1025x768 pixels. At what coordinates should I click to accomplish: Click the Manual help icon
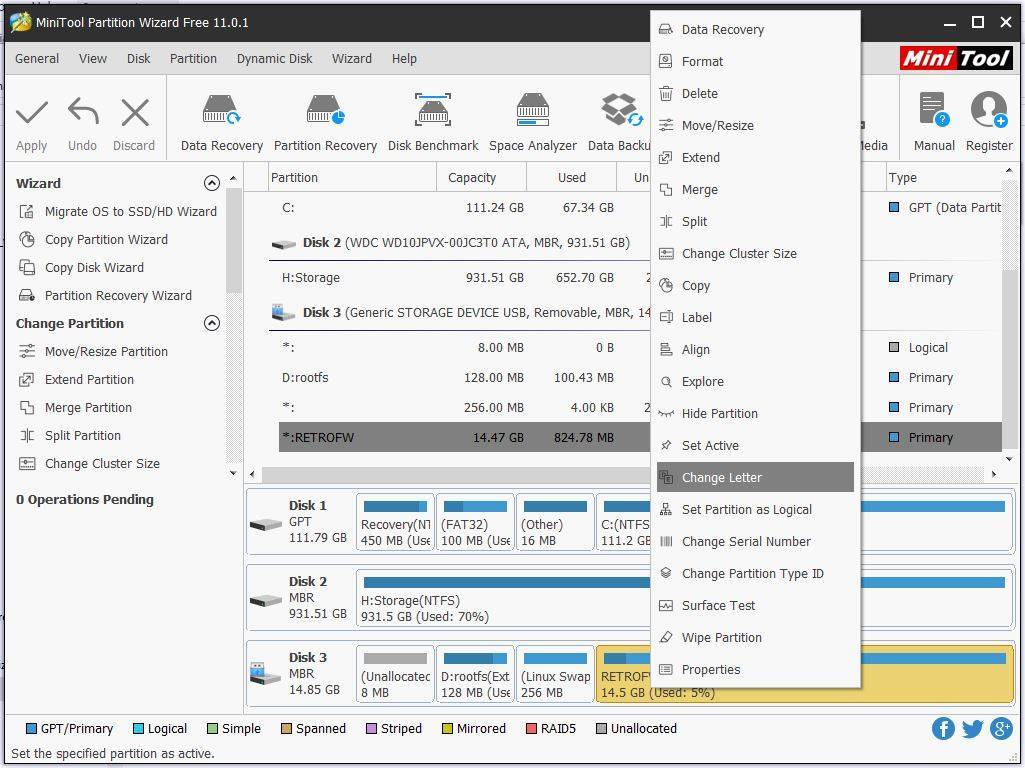[933, 109]
